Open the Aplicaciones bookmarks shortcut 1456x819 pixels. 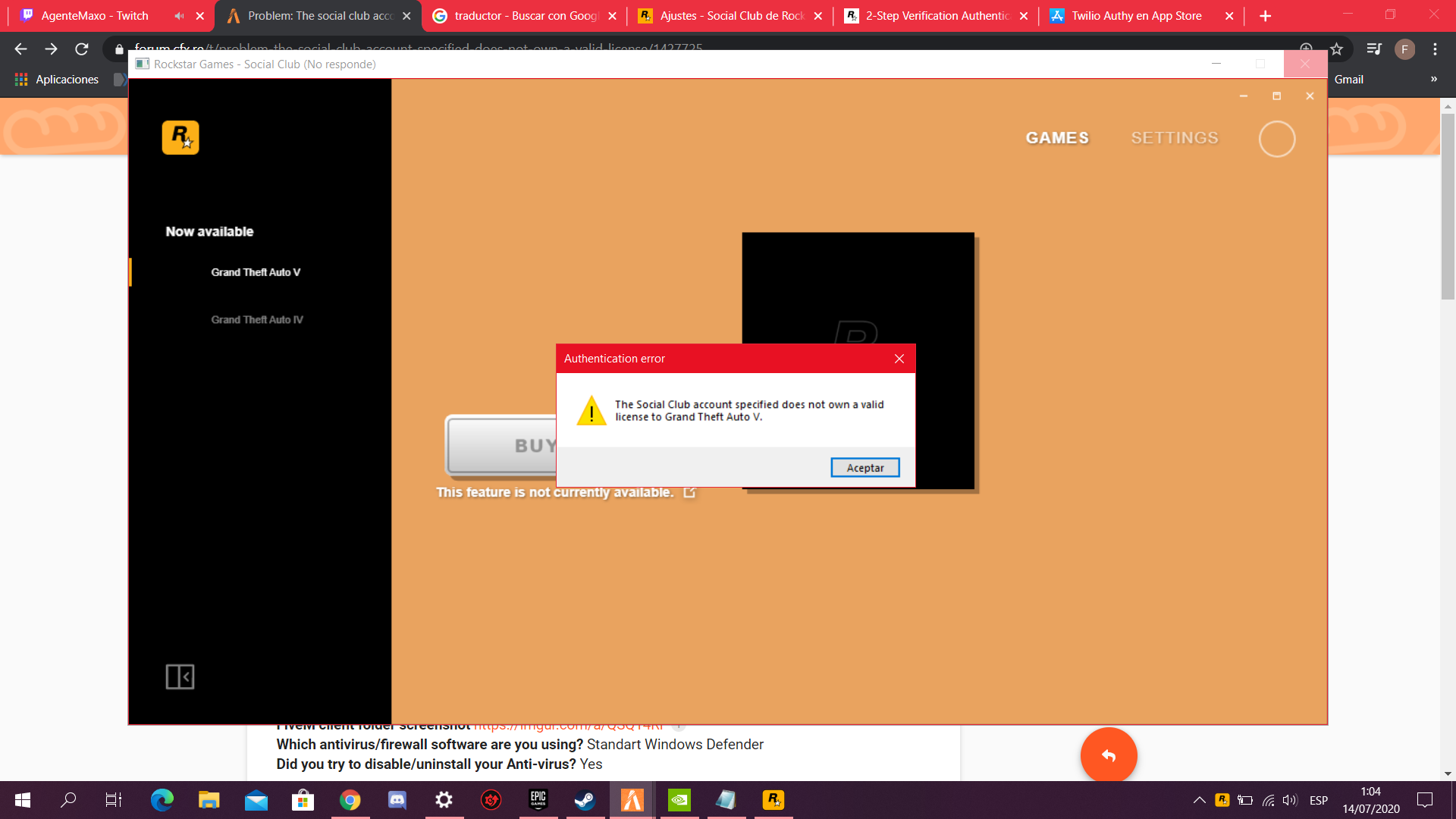pos(57,80)
